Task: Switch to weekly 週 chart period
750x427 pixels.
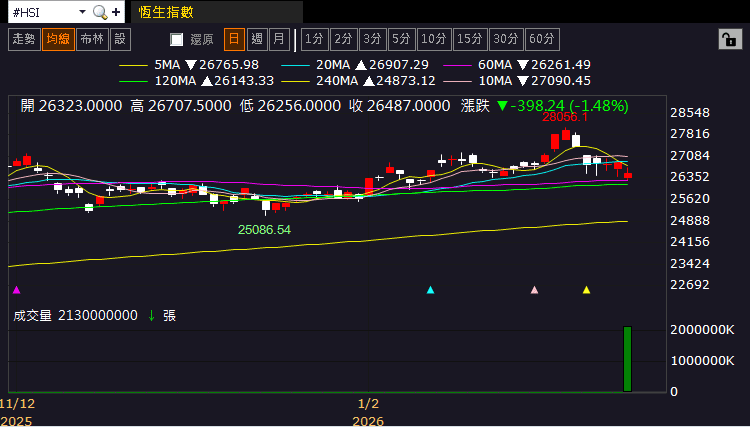Action: [256, 39]
